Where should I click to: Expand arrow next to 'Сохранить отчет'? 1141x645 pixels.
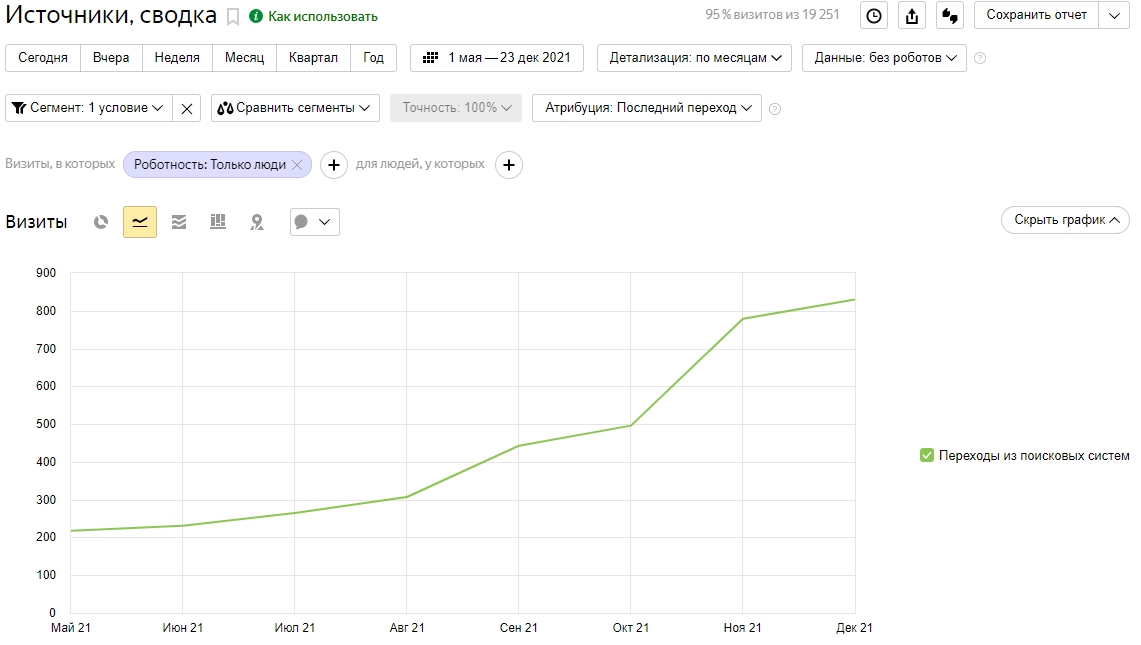(1114, 15)
